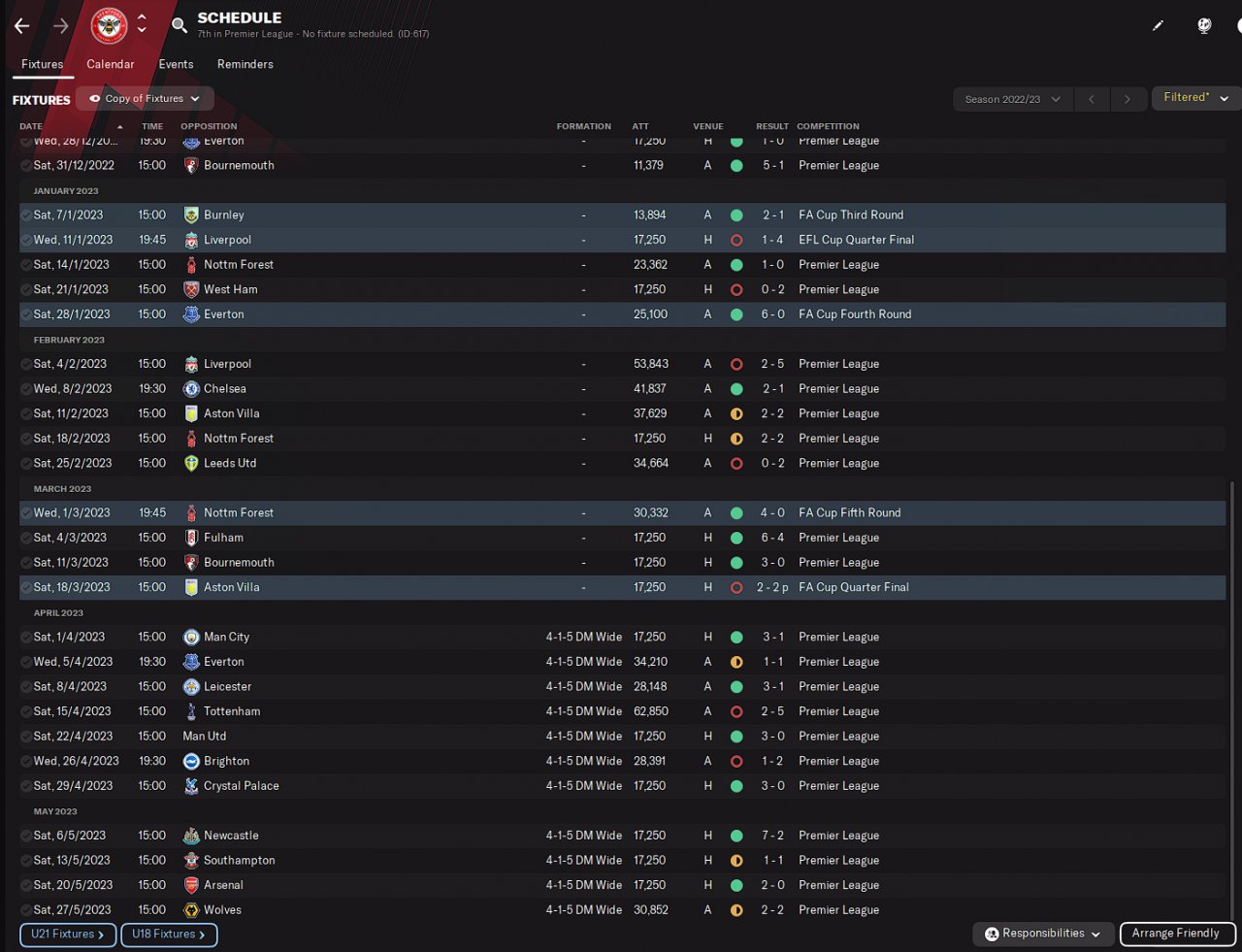The width and height of the screenshot is (1242, 952).
Task: Go to next season with right chevron
Action: click(1127, 99)
